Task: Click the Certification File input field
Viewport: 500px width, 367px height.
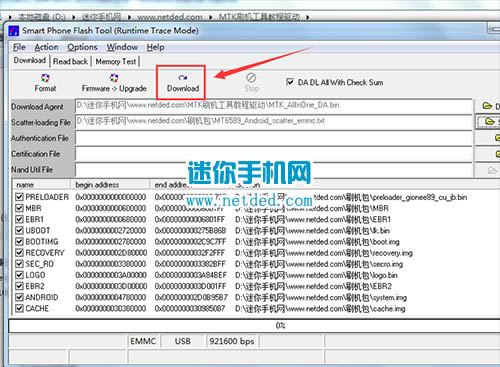Action: [274, 153]
